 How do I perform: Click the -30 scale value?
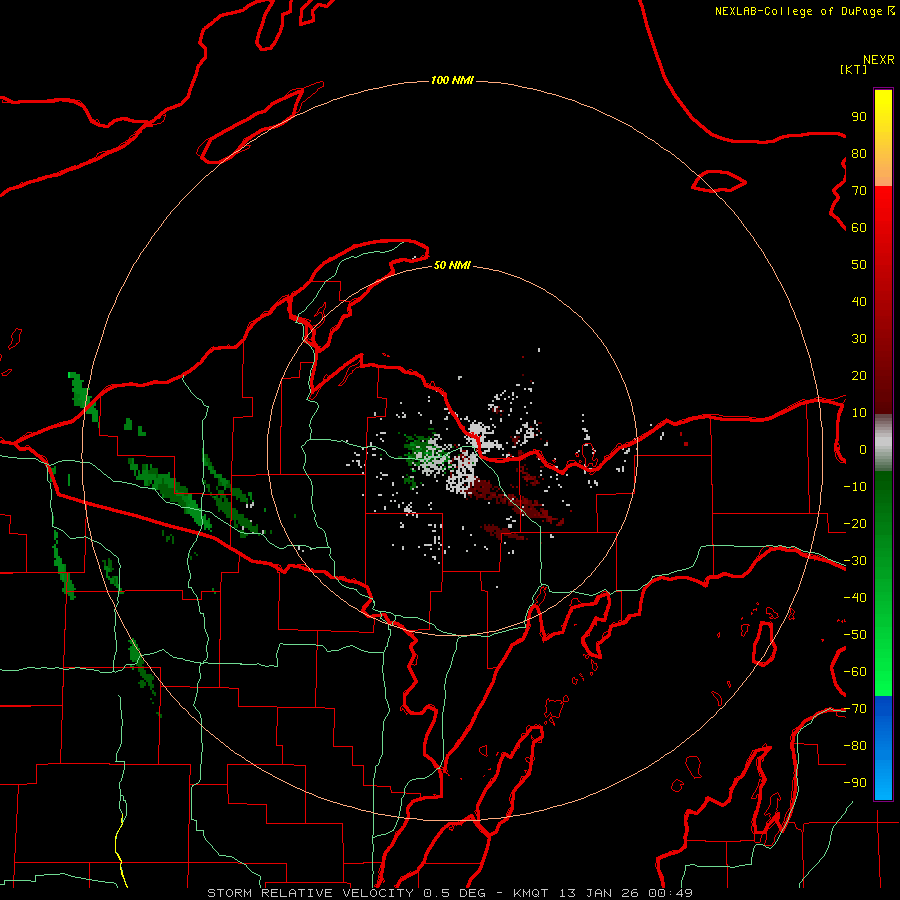855,561
